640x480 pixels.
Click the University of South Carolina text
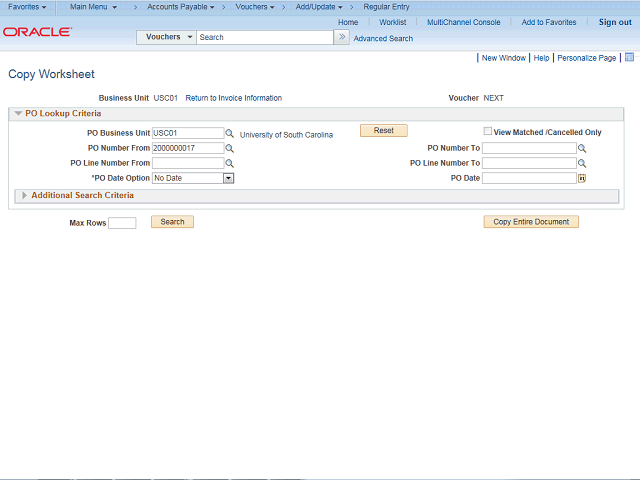(286, 135)
